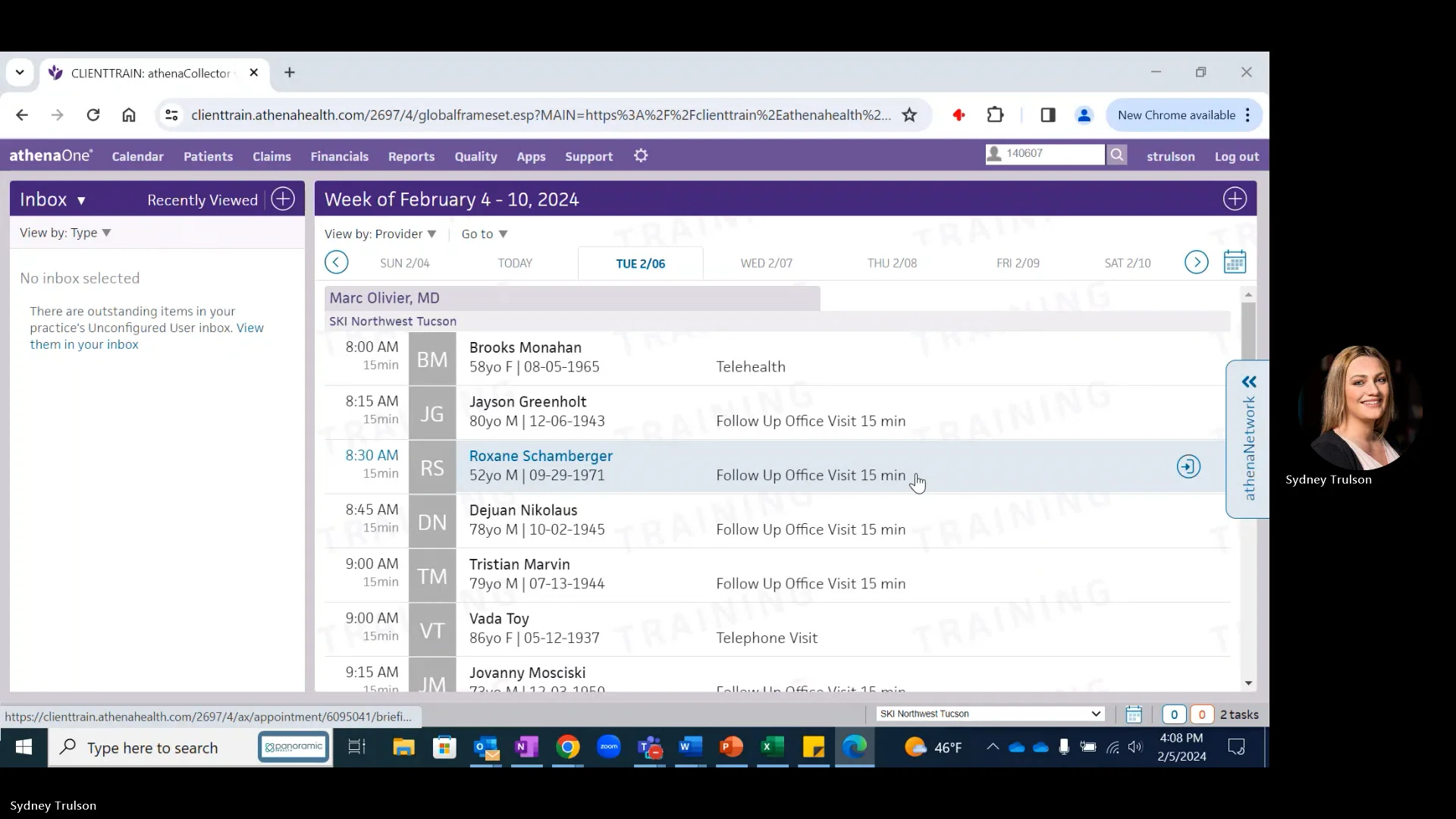Select the WED 2/07 day tab
The height and width of the screenshot is (819, 1456).
tap(766, 262)
